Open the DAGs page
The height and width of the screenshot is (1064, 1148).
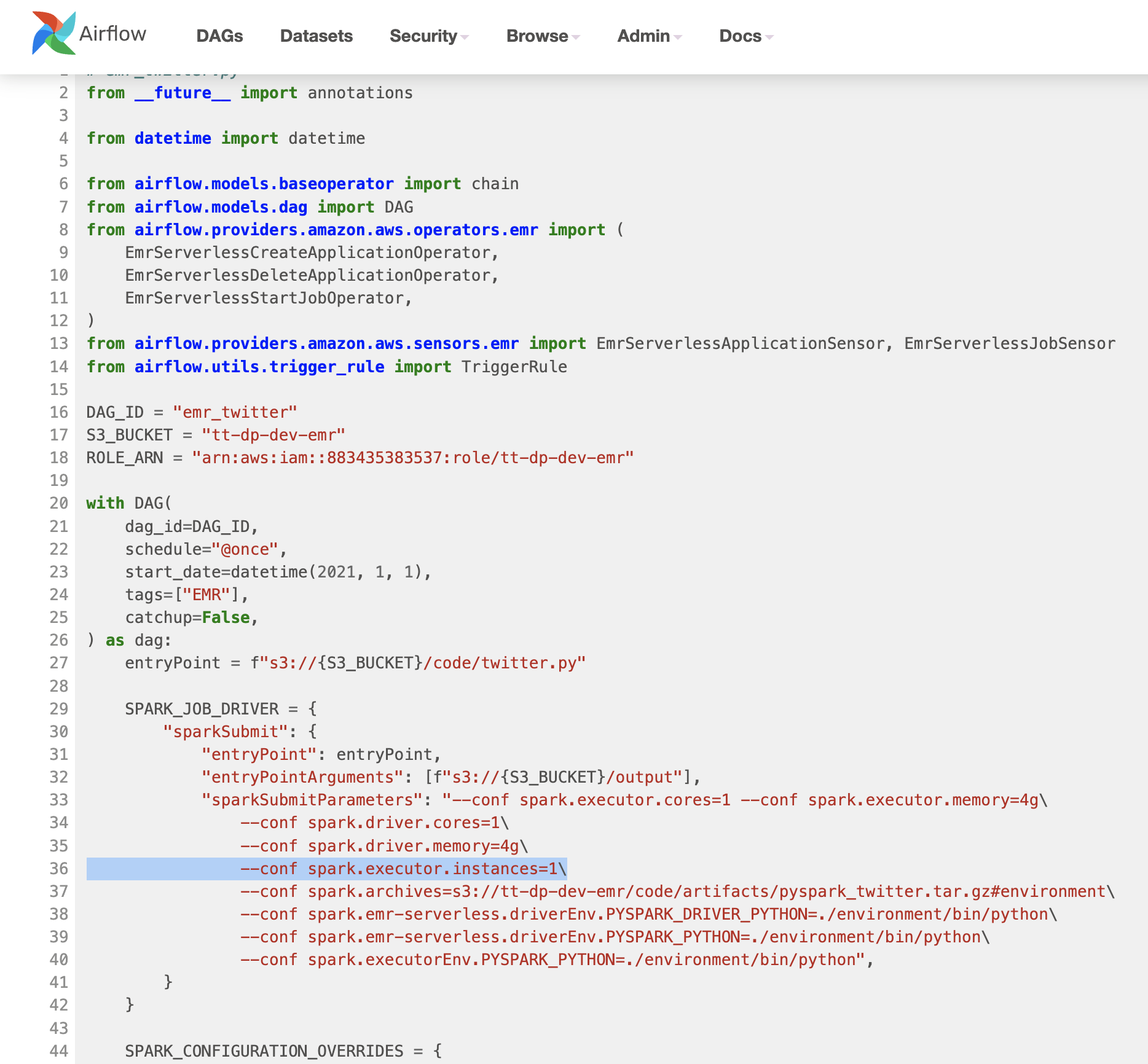point(219,36)
